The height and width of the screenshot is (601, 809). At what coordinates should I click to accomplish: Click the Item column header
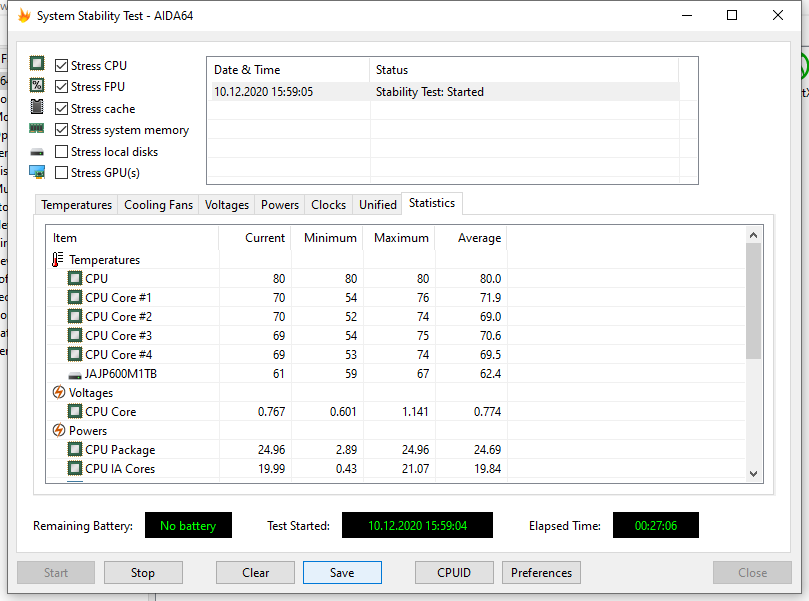coord(133,238)
